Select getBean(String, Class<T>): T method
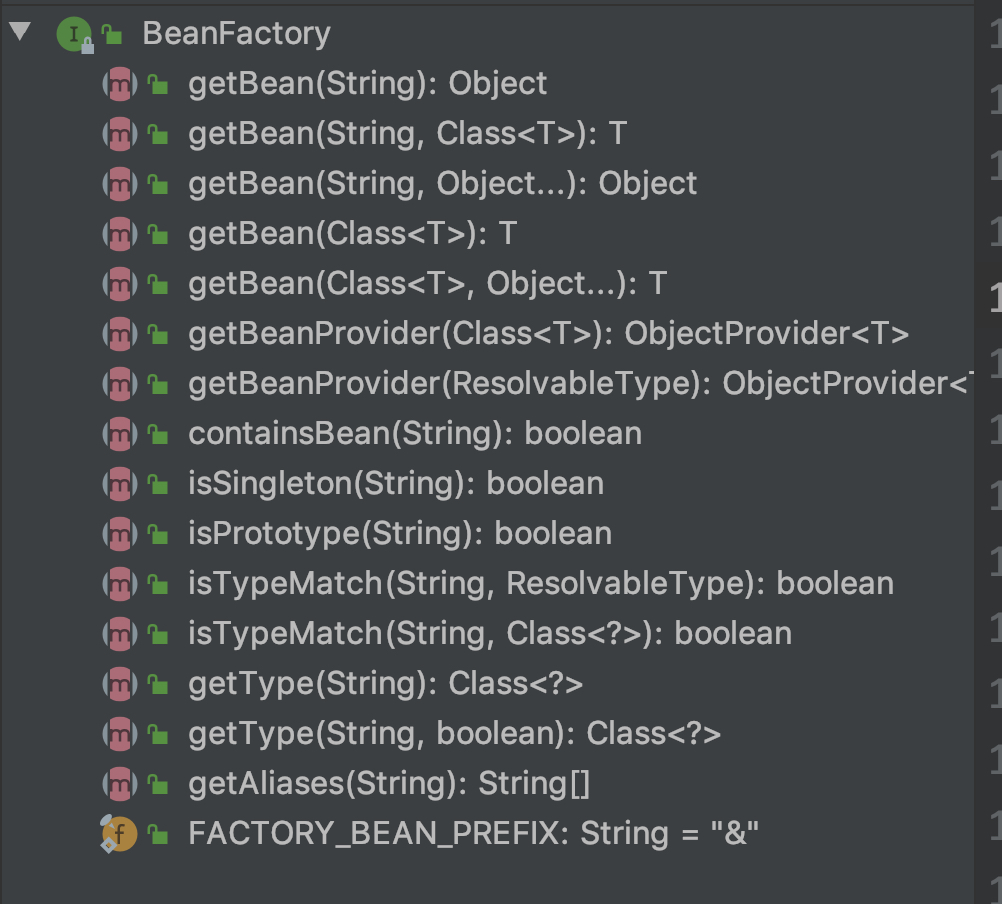The height and width of the screenshot is (904, 1002). pos(407,134)
